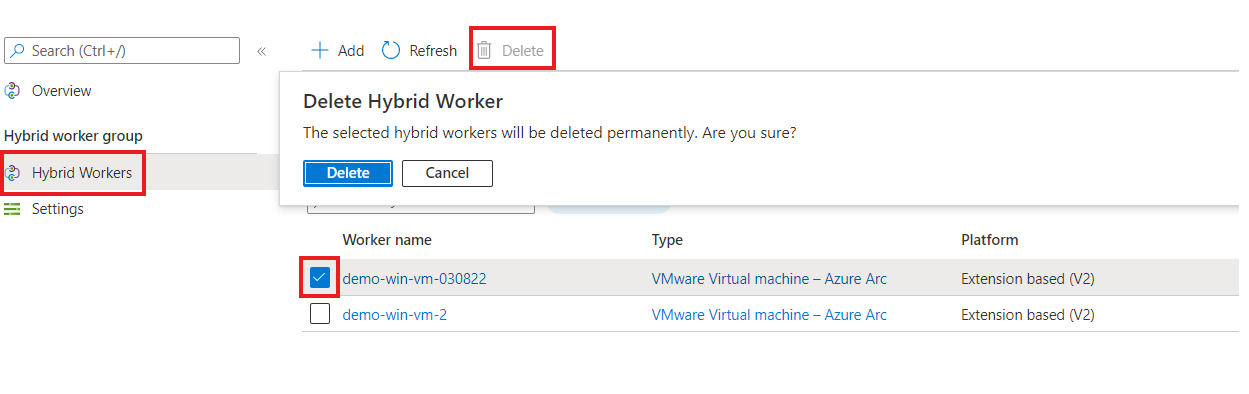
Task: Click the Hybrid Workers sidebar icon
Action: click(x=12, y=173)
